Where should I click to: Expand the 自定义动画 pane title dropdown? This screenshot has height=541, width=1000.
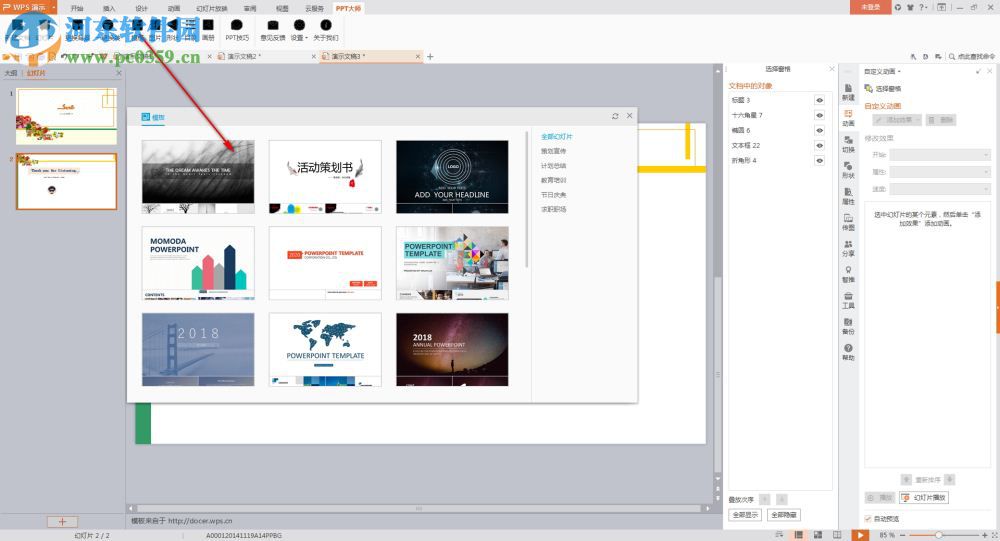click(x=899, y=71)
